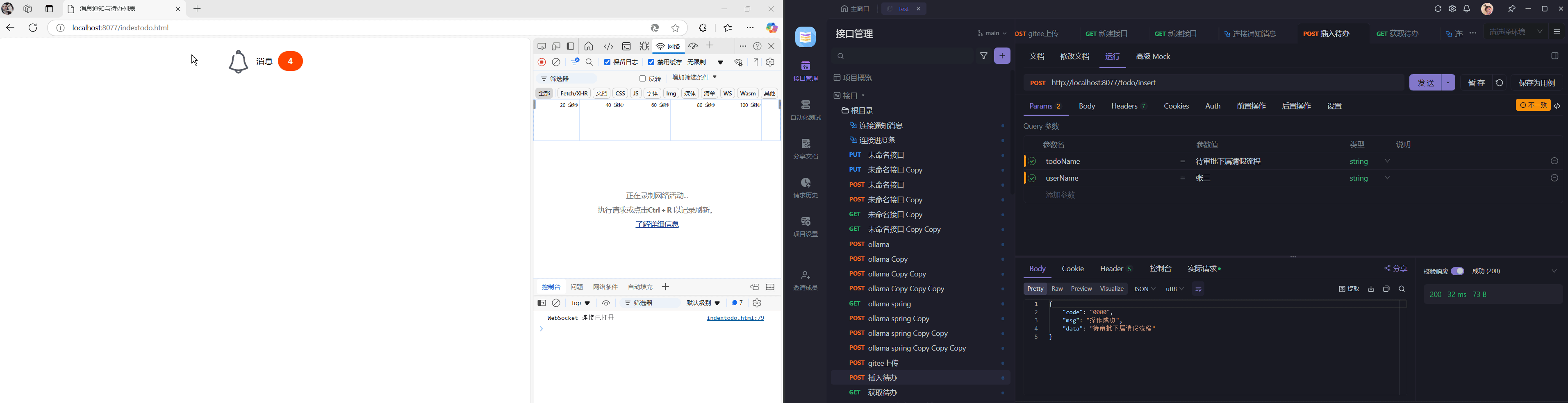Open the Edge Copilot sidebar icon
1568x403 pixels.
pos(772,28)
